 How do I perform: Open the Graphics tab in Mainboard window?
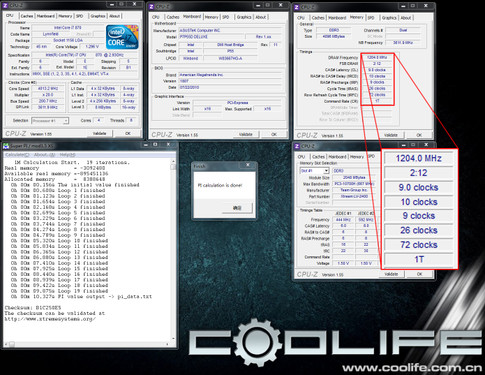[244, 17]
